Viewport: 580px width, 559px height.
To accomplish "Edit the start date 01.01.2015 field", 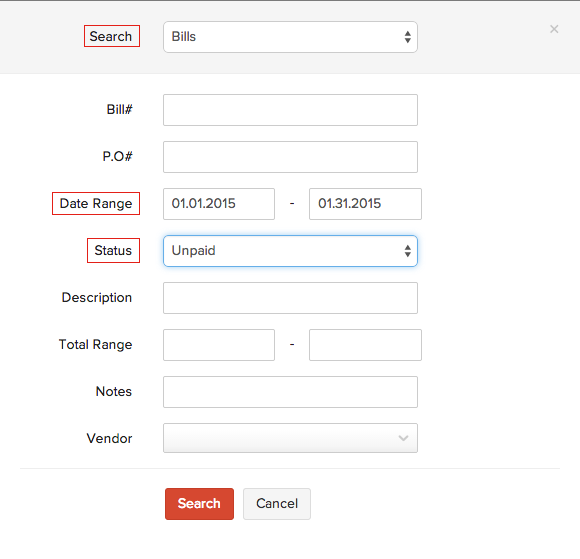I will (x=219, y=204).
